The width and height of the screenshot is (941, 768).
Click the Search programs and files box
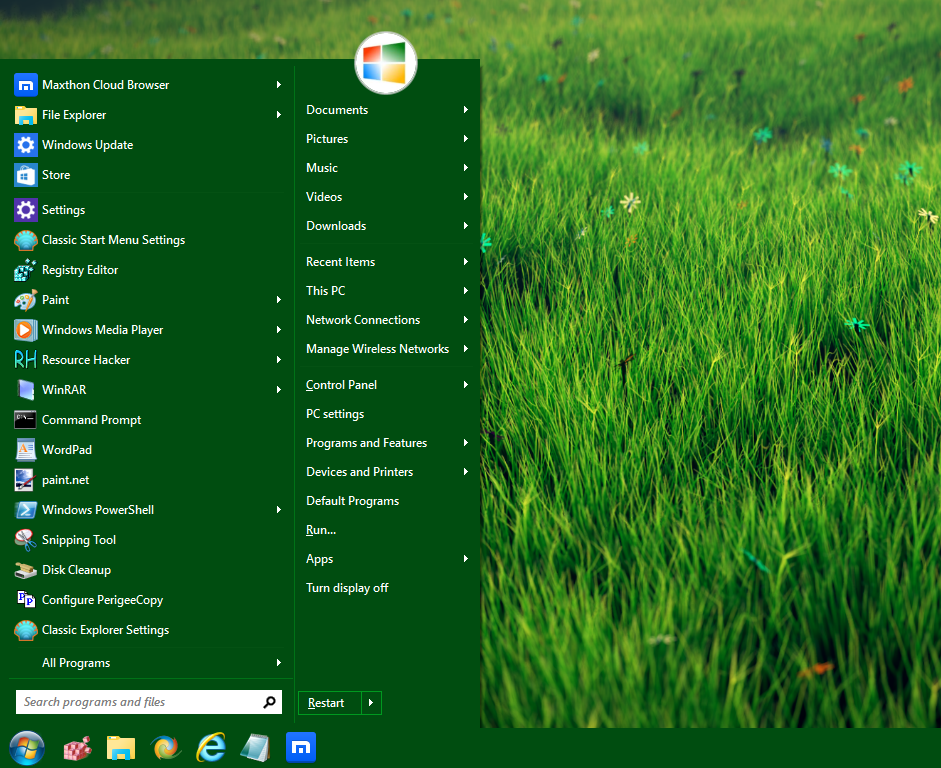pos(138,702)
